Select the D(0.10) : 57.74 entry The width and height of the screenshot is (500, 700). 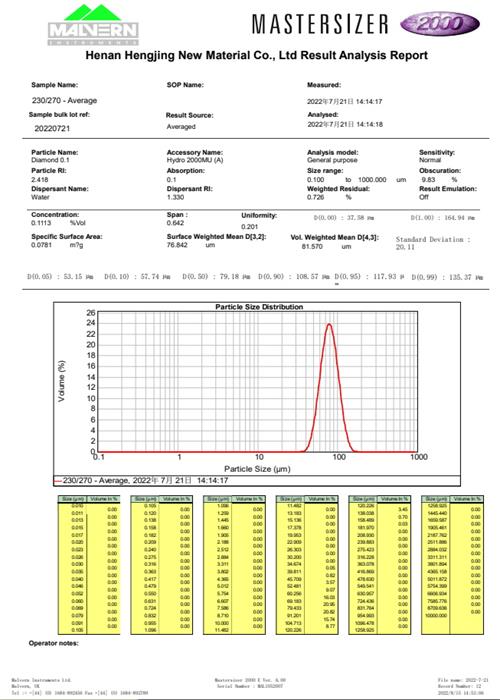click(x=137, y=277)
